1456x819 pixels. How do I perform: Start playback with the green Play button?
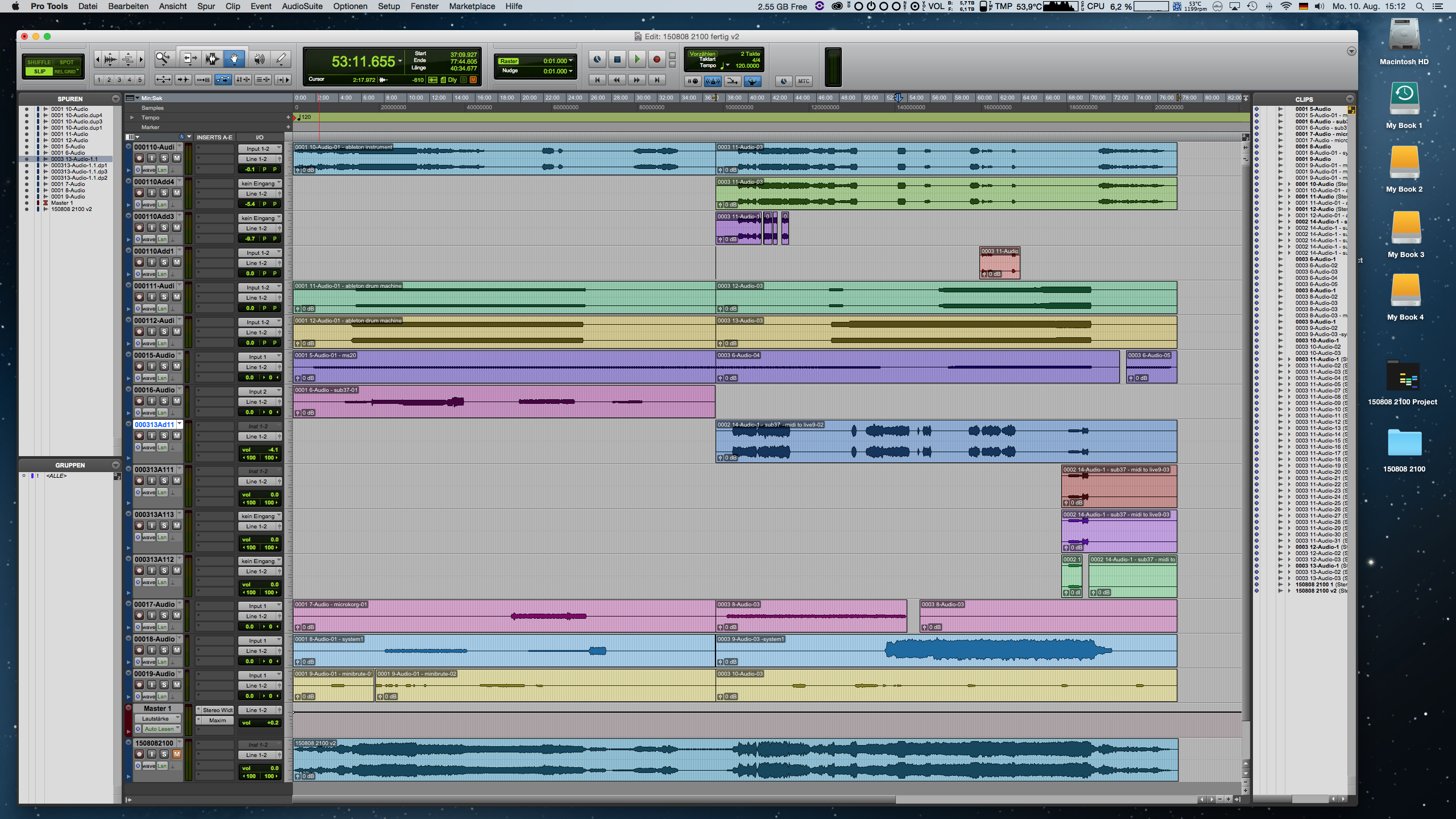click(637, 59)
